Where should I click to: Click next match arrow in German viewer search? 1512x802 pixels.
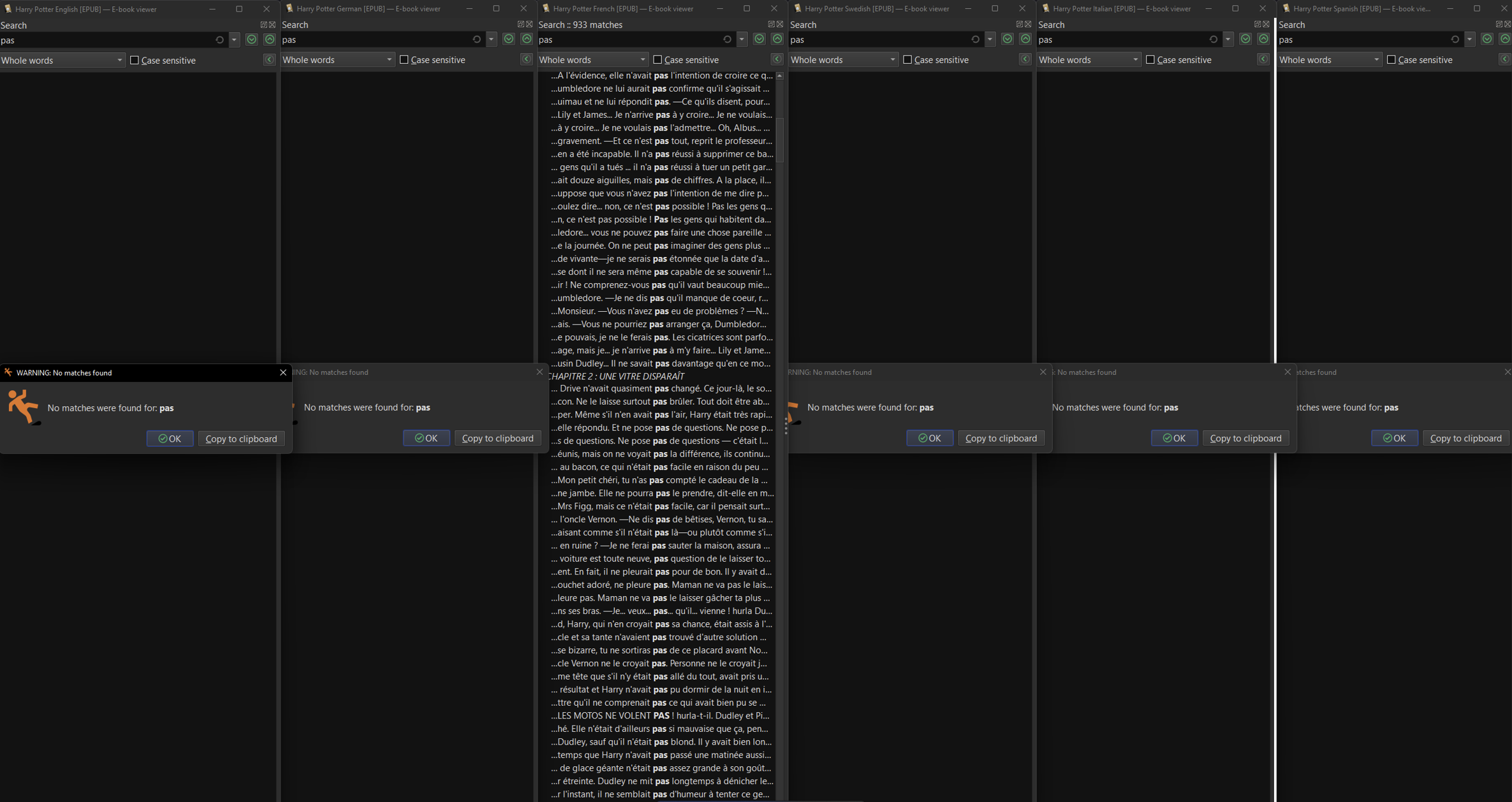(x=509, y=39)
